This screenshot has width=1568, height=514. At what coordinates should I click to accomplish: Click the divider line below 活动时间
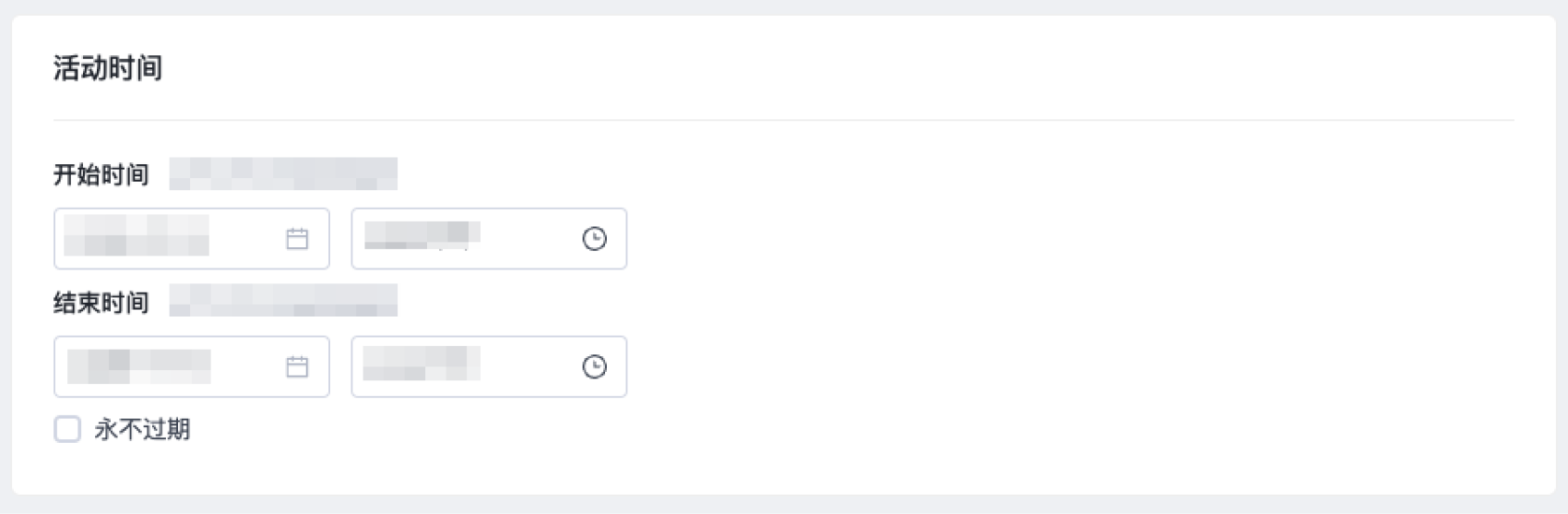[784, 120]
